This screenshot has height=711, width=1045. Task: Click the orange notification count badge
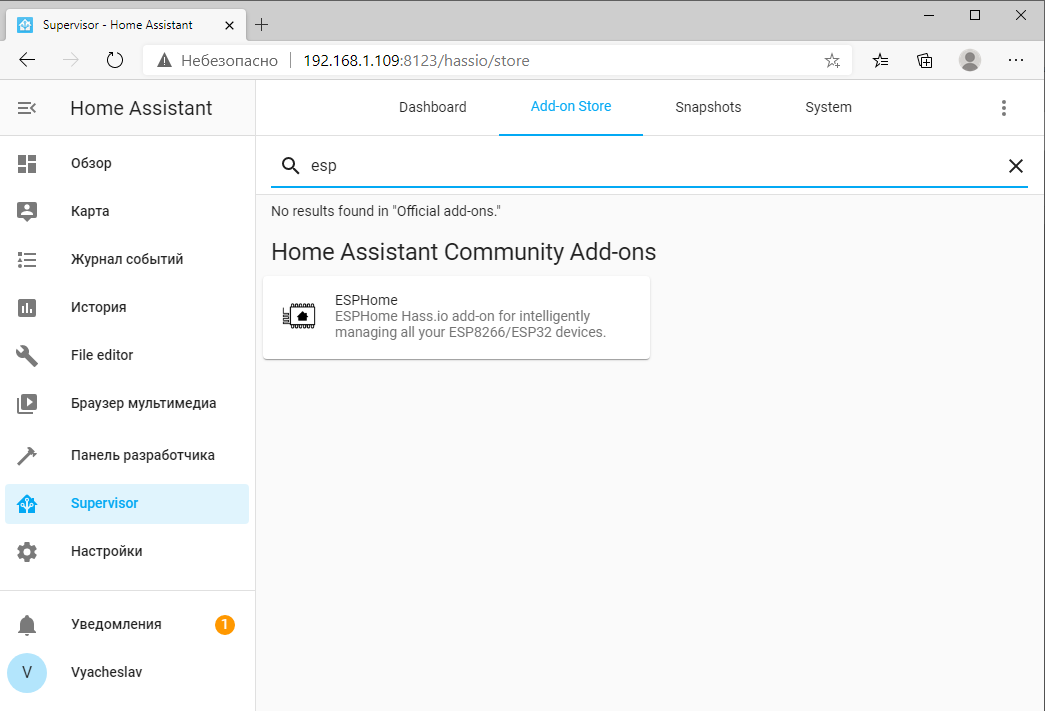pos(225,624)
